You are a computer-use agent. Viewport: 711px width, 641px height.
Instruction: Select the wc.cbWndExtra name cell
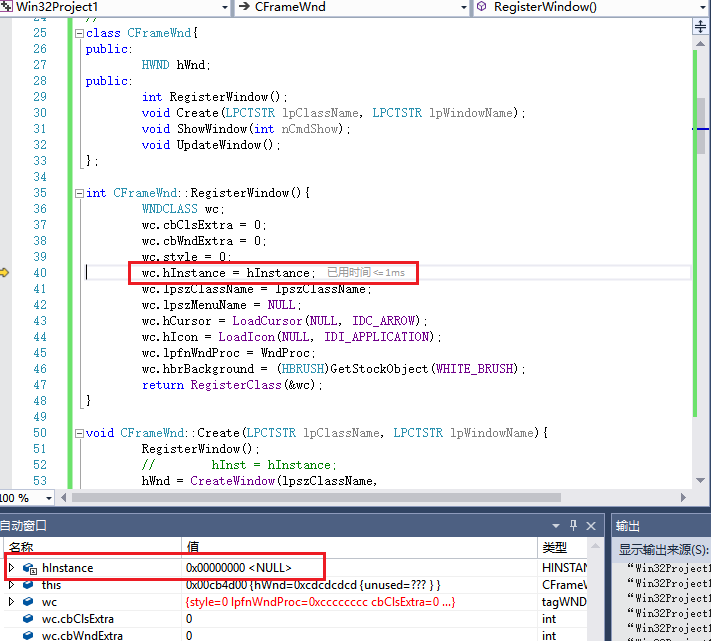tap(82, 636)
